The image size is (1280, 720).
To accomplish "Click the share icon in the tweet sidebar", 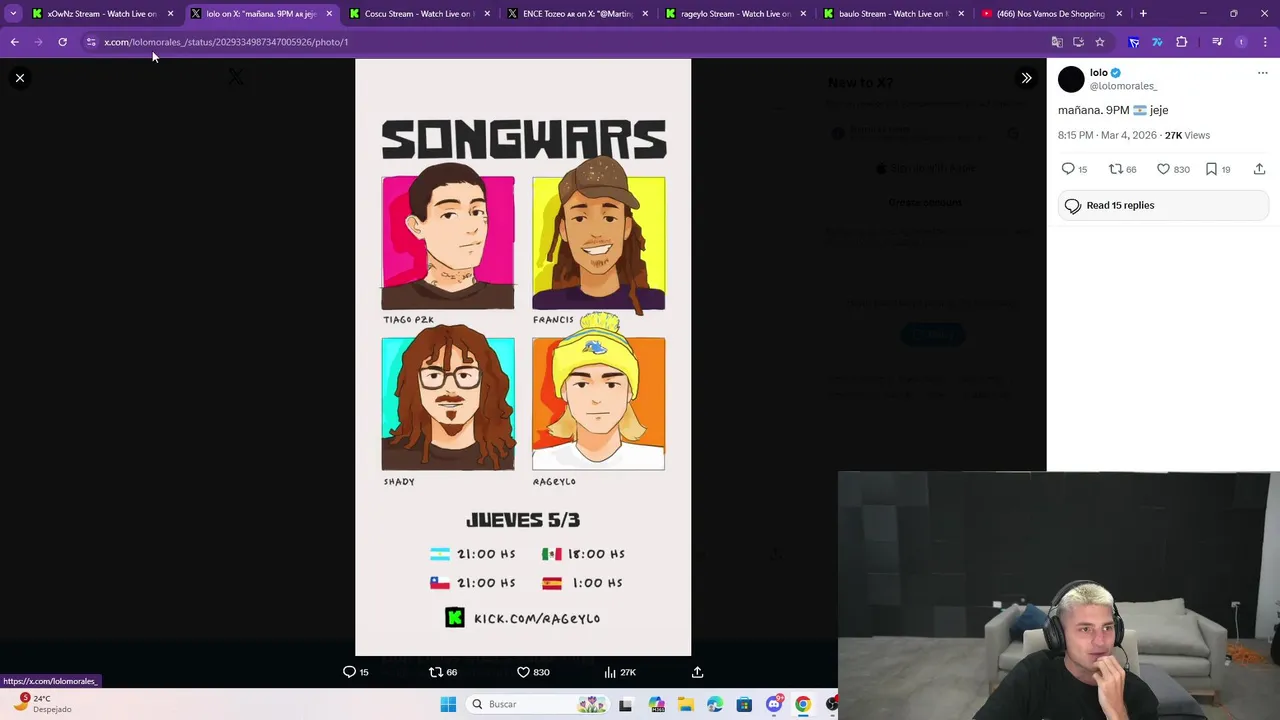I will pos(1259,169).
